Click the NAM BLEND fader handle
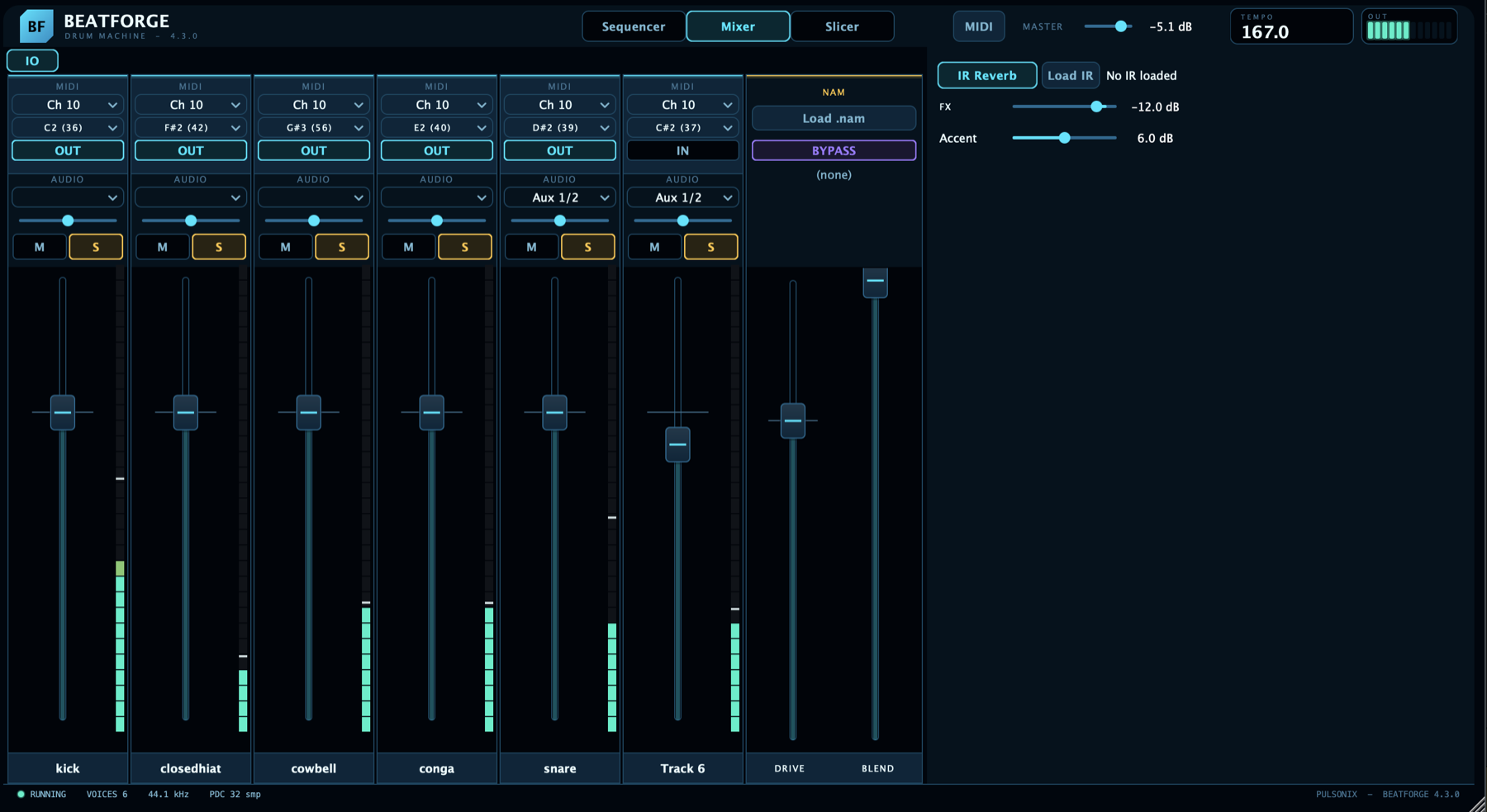This screenshot has width=1487, height=812. 876,282
